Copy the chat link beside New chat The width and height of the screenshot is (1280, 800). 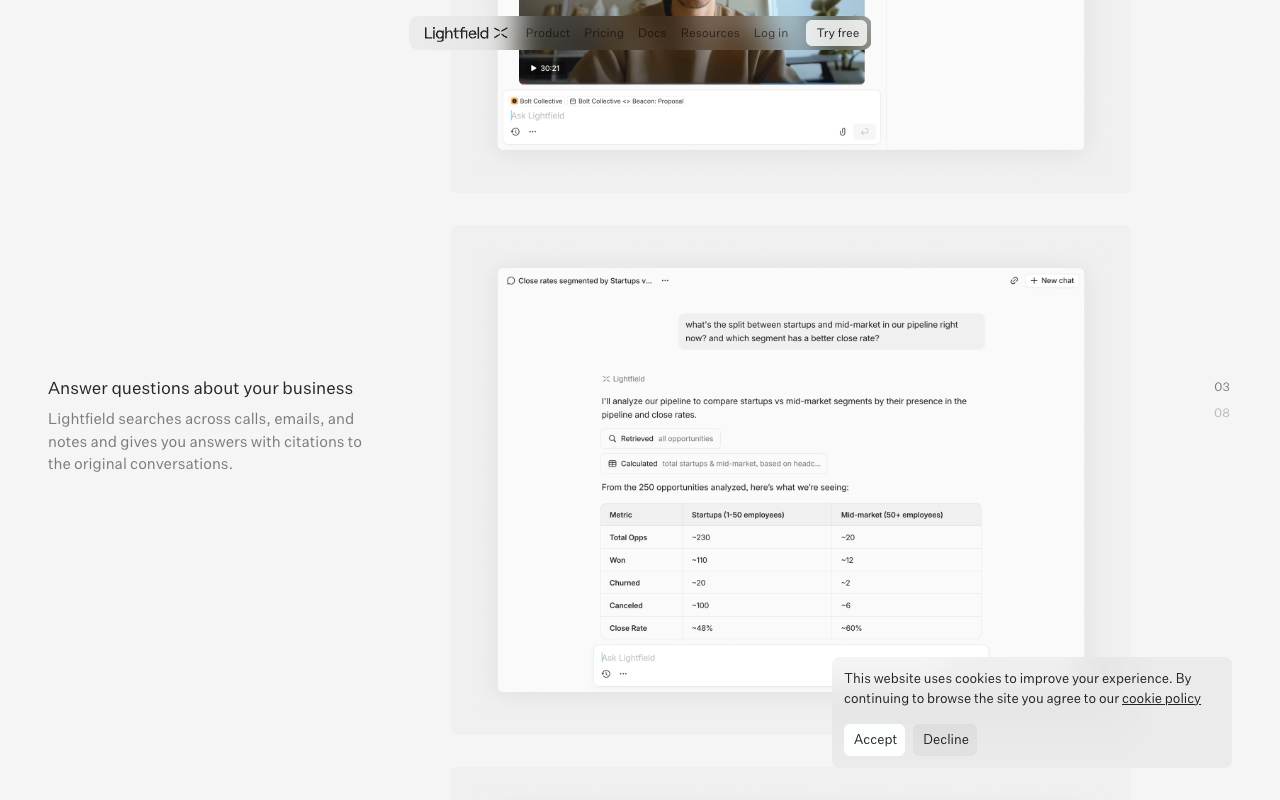click(x=1014, y=281)
